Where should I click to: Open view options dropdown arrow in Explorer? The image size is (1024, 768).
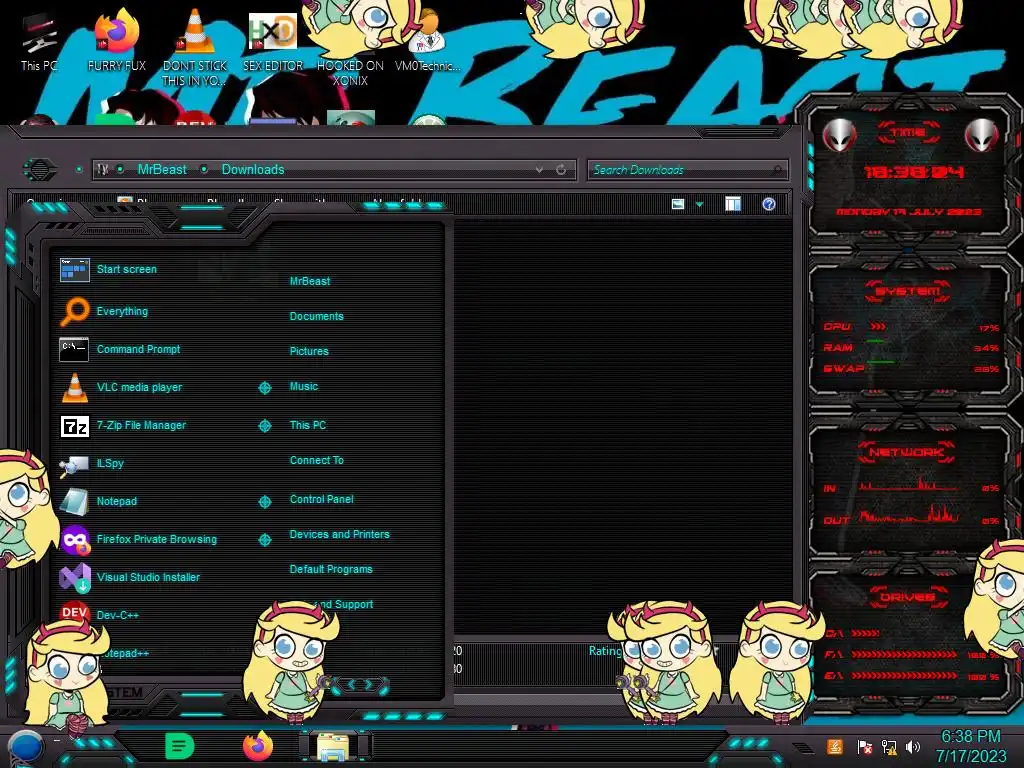point(699,205)
